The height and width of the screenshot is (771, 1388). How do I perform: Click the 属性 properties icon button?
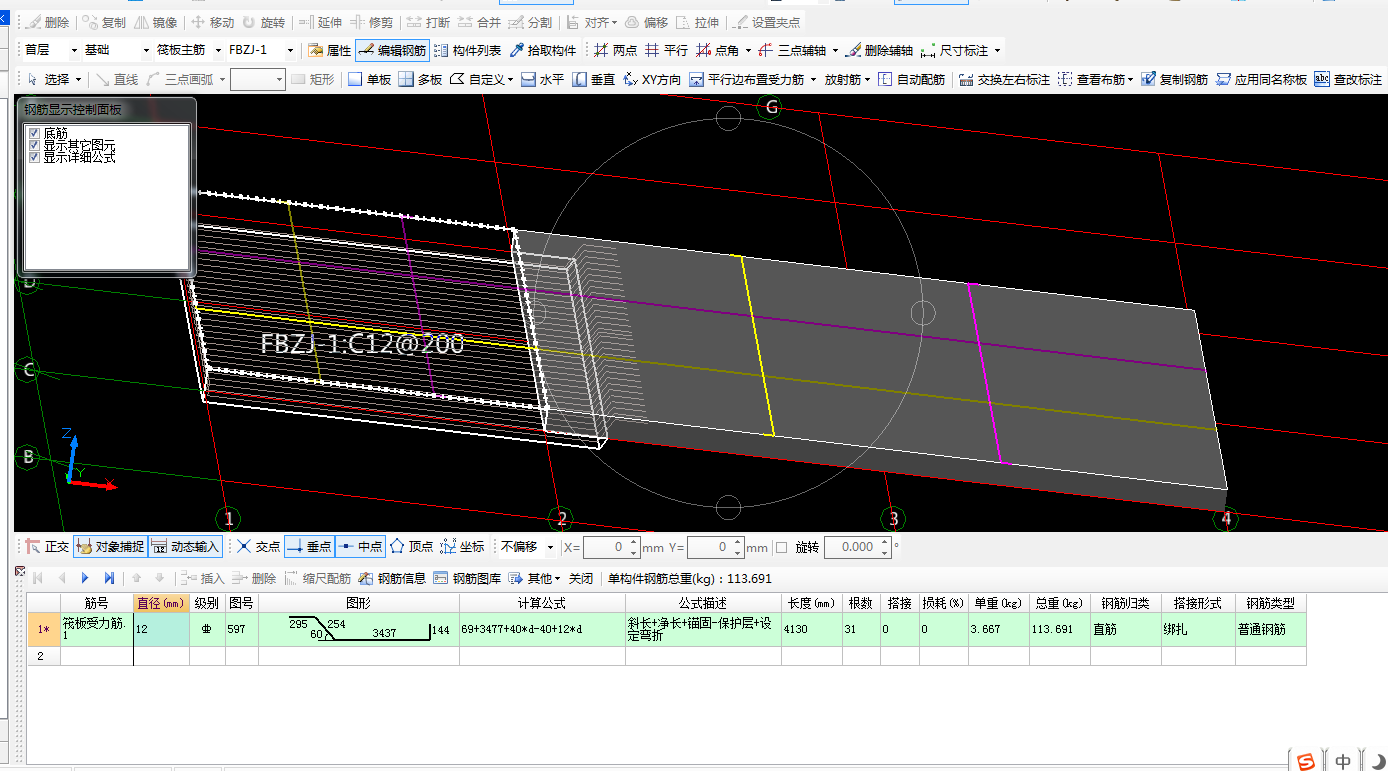tap(329, 50)
